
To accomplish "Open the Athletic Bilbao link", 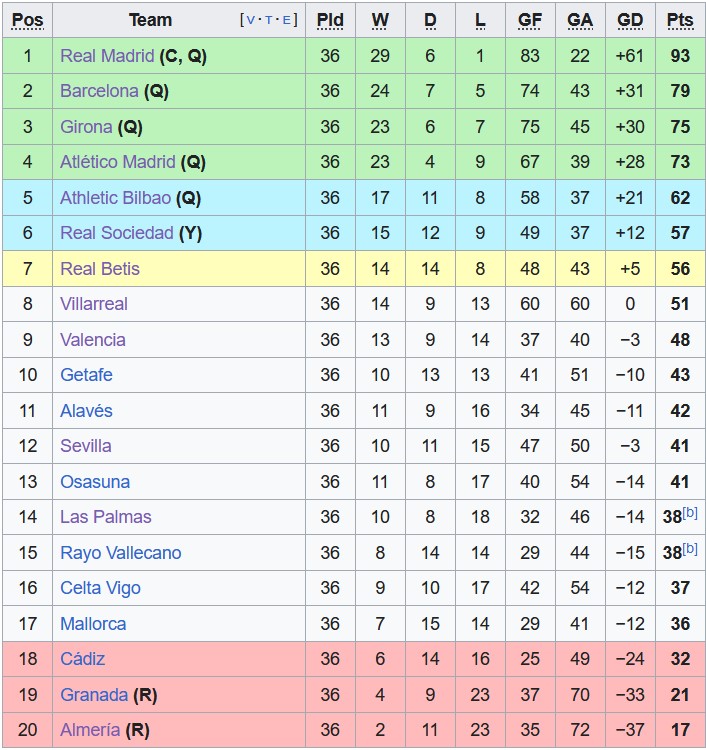I will pyautogui.click(x=115, y=198).
